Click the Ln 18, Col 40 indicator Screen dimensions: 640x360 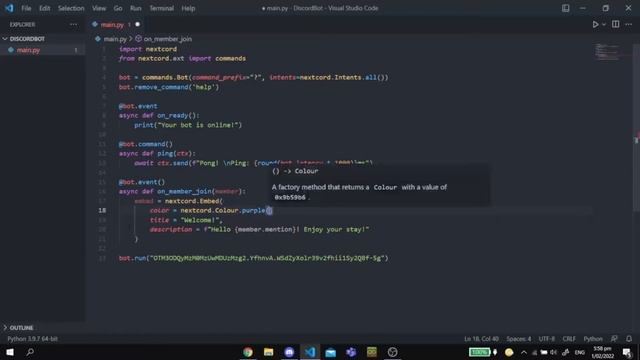click(x=481, y=339)
